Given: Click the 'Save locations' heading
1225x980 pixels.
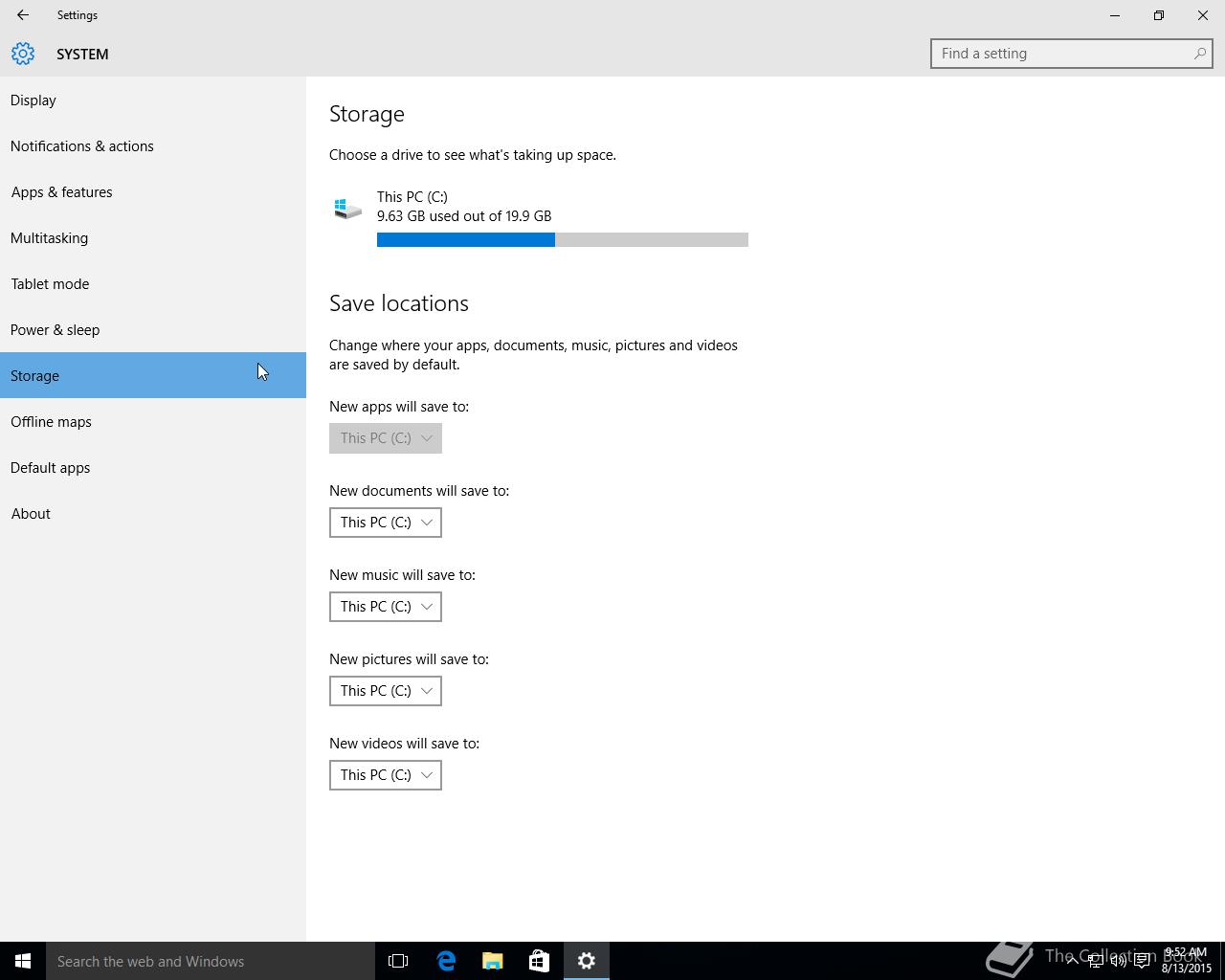Looking at the screenshot, I should [x=399, y=303].
